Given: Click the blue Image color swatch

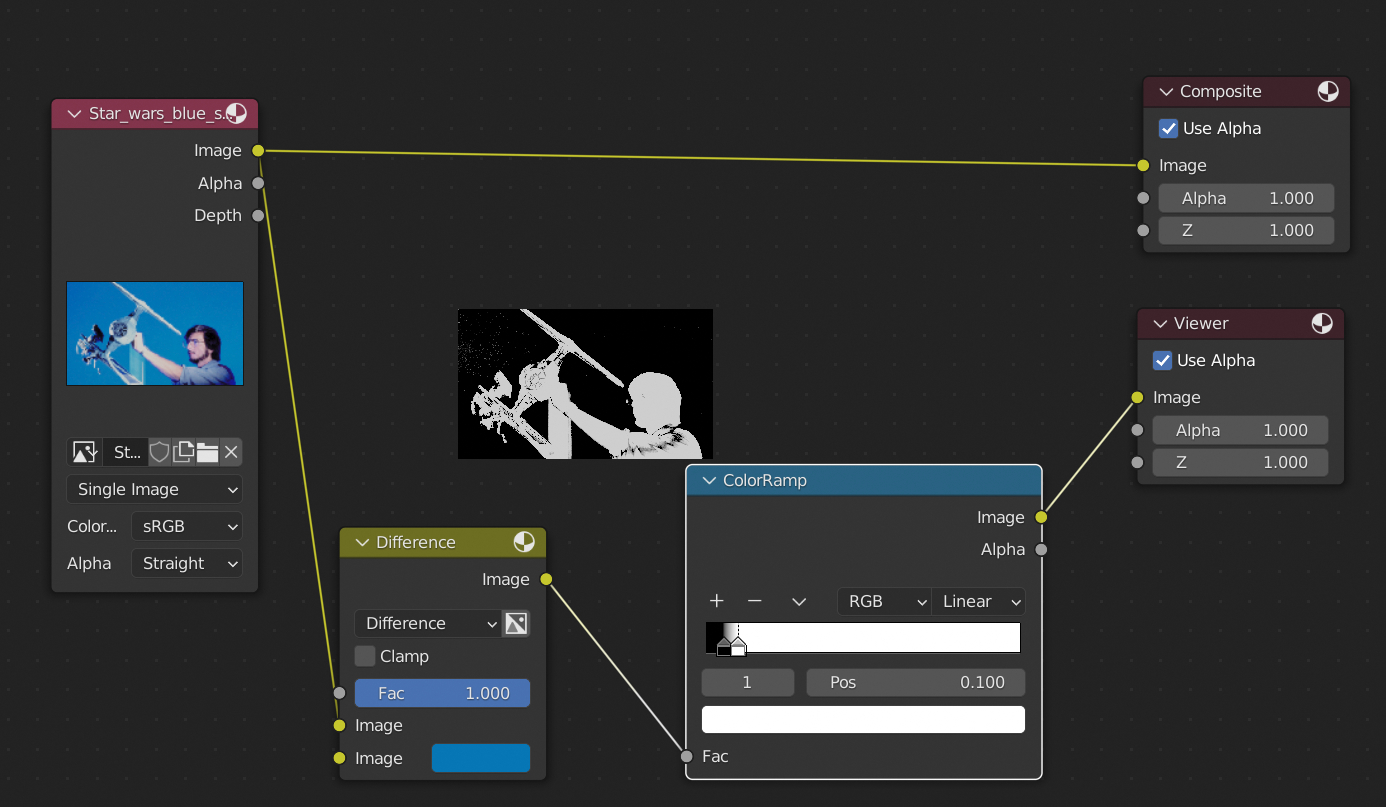Looking at the screenshot, I should coord(481,758).
